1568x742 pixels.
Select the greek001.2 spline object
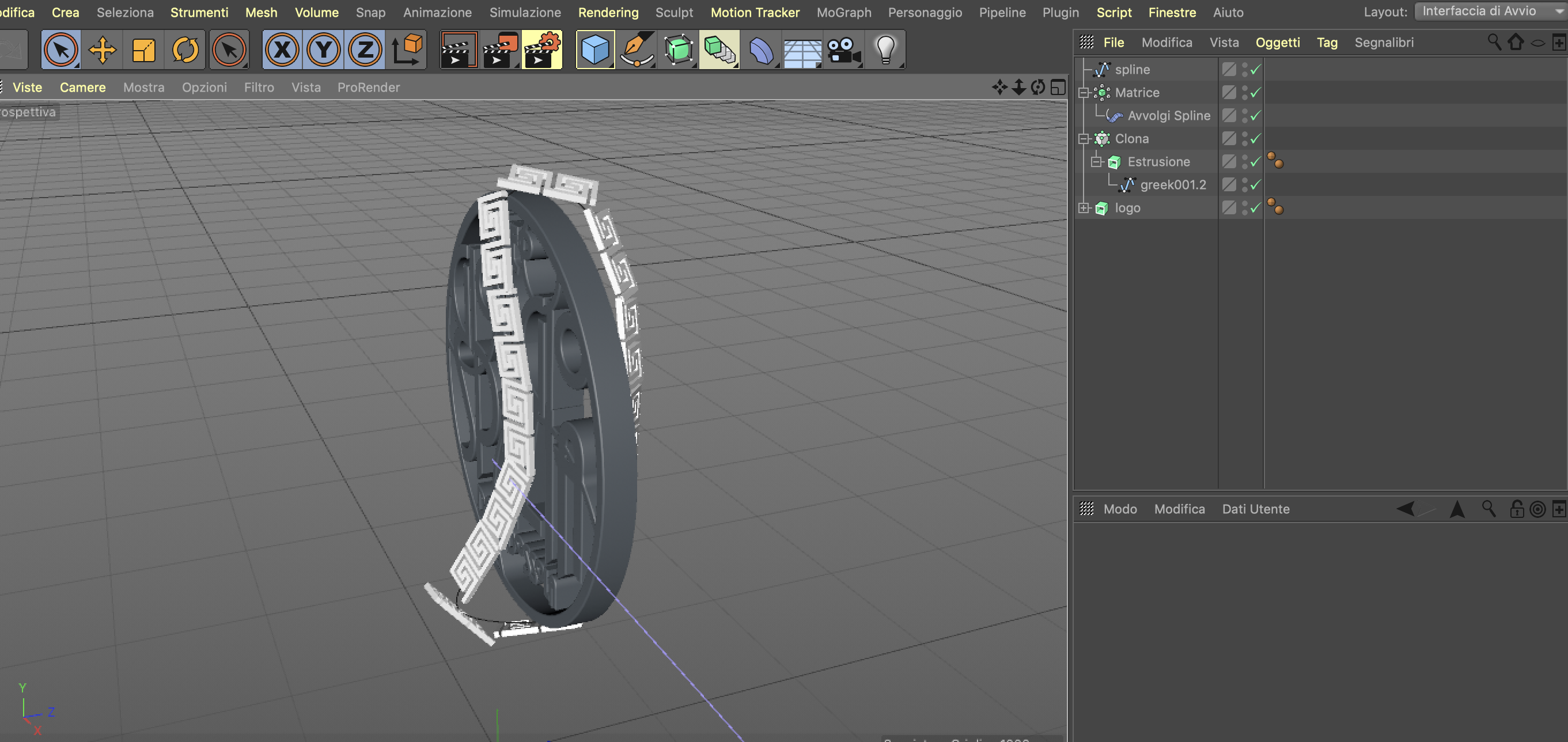tap(1172, 185)
